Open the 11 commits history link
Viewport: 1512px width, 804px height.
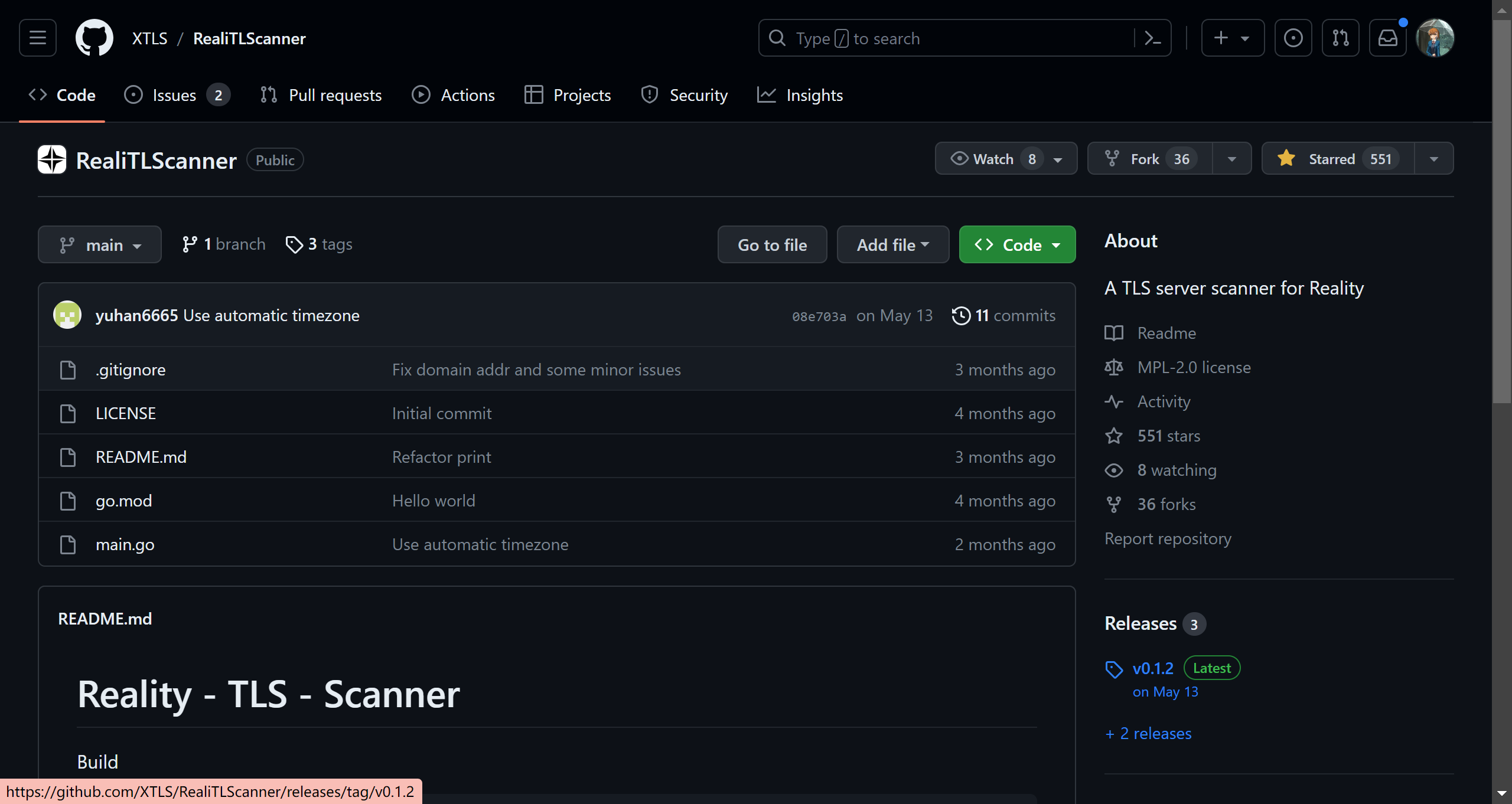[x=1003, y=316]
